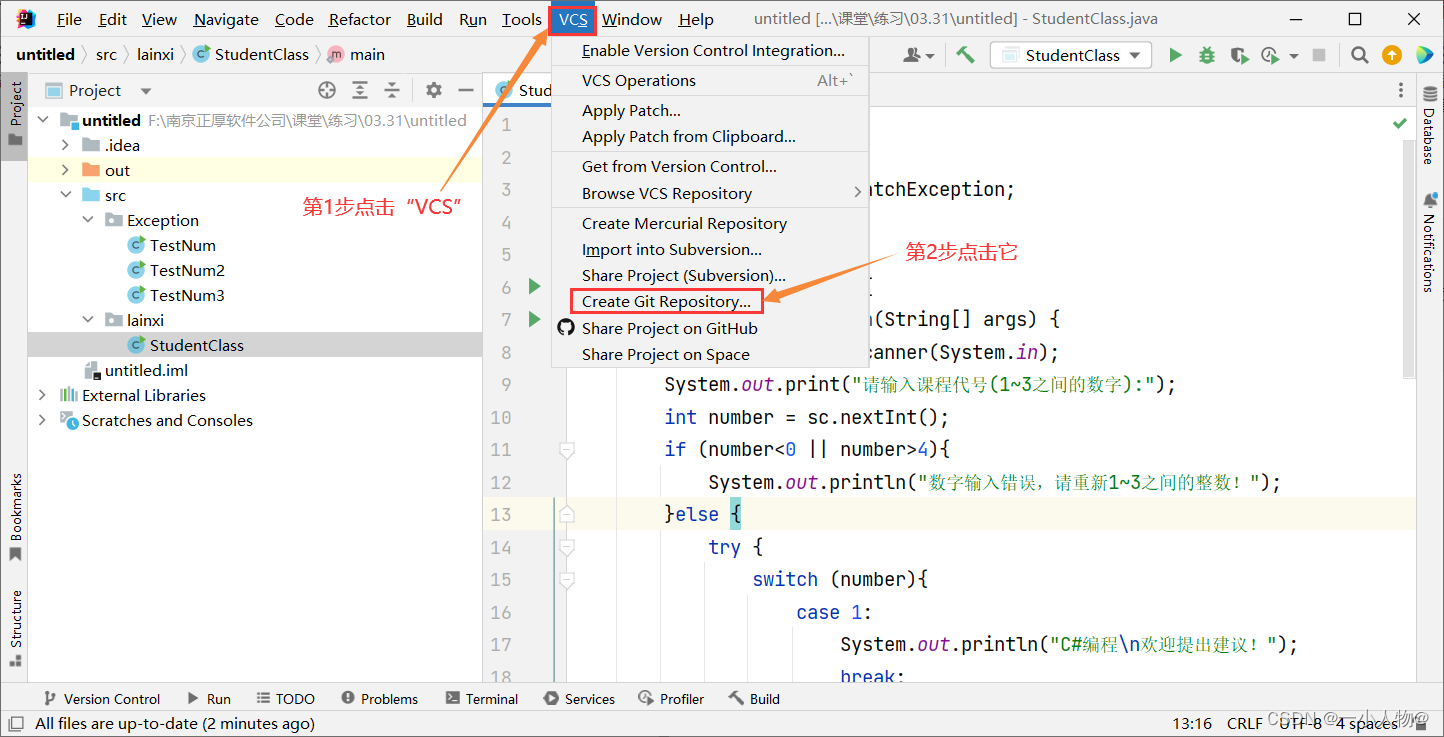Click fold marker on line 15

(x=567, y=580)
